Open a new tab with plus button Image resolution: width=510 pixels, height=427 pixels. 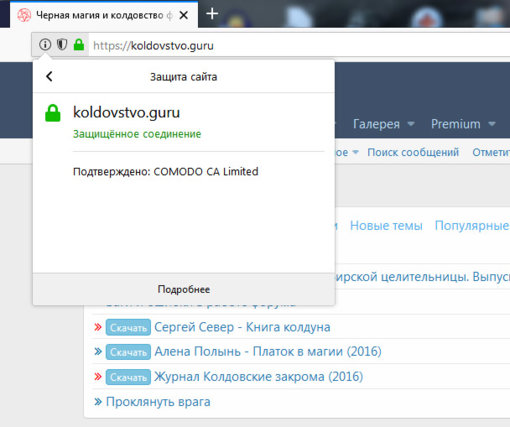tap(212, 14)
